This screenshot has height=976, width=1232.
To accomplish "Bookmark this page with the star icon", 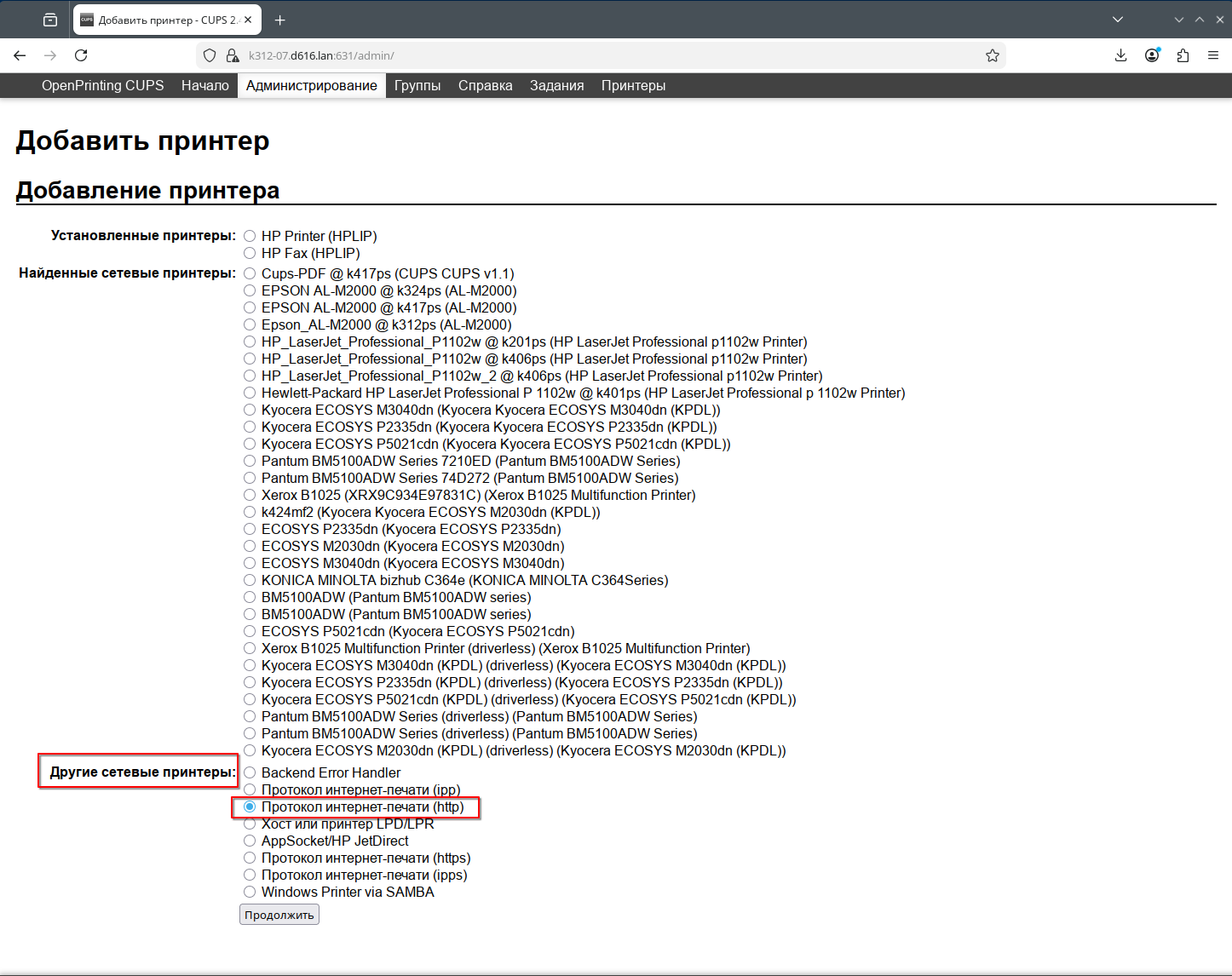I will tap(993, 55).
